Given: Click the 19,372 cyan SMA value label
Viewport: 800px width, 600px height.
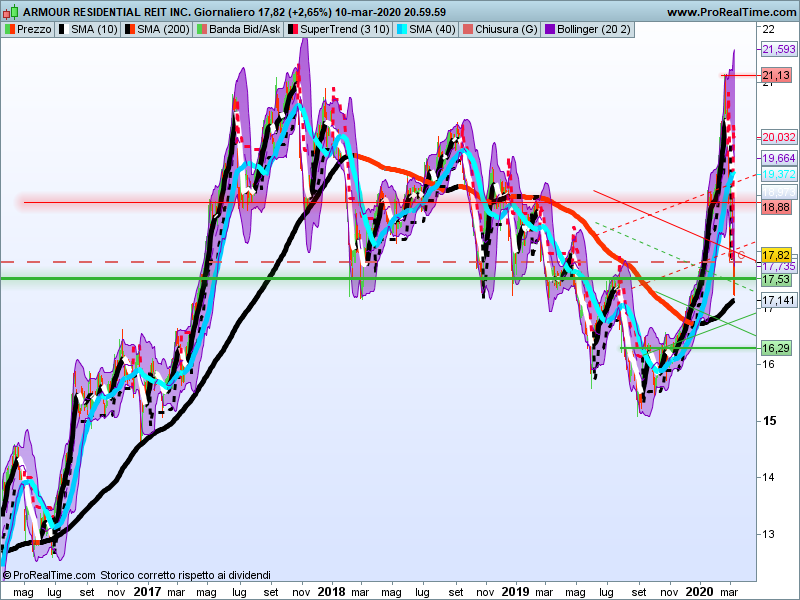Looking at the screenshot, I should (779, 174).
